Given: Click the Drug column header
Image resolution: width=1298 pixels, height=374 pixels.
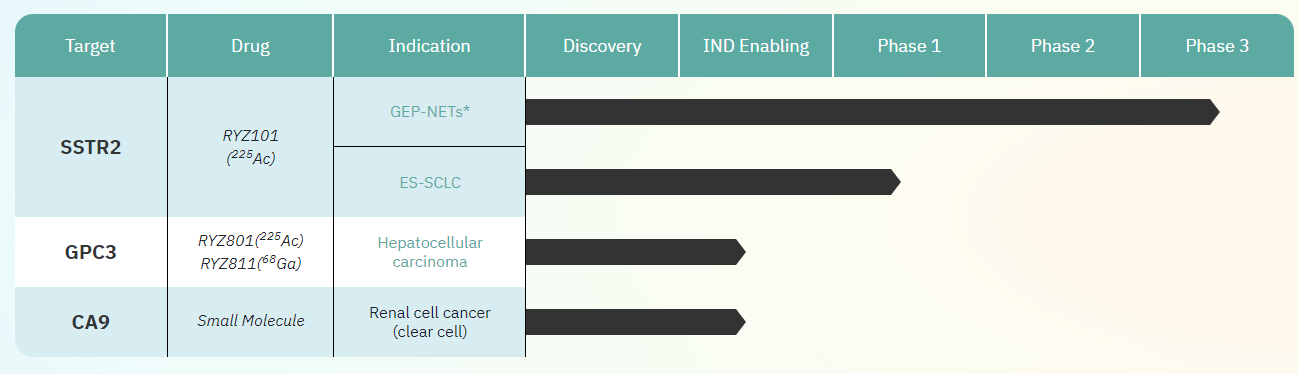Looking at the screenshot, I should click(250, 46).
